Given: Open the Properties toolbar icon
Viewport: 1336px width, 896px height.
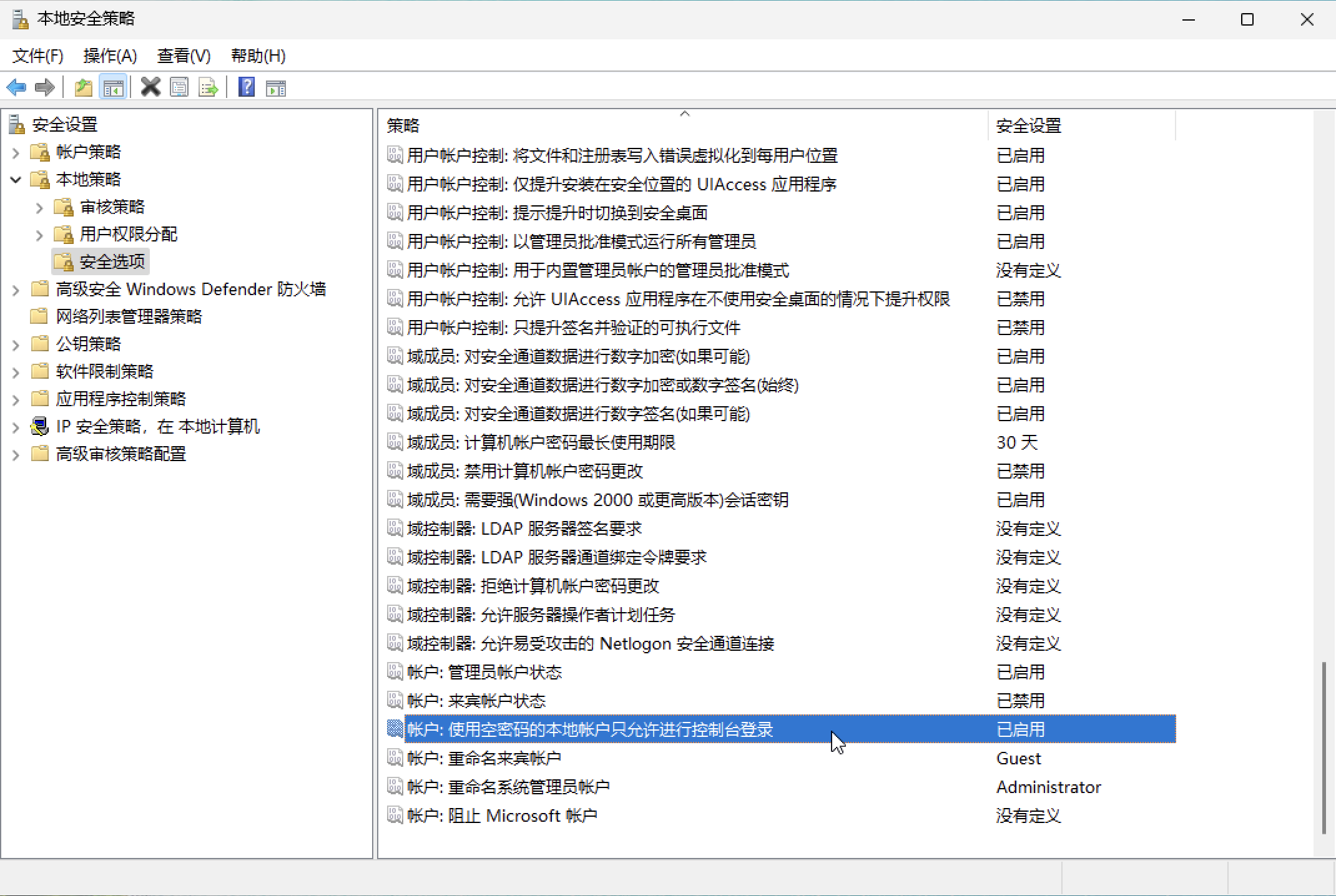Looking at the screenshot, I should click(179, 87).
